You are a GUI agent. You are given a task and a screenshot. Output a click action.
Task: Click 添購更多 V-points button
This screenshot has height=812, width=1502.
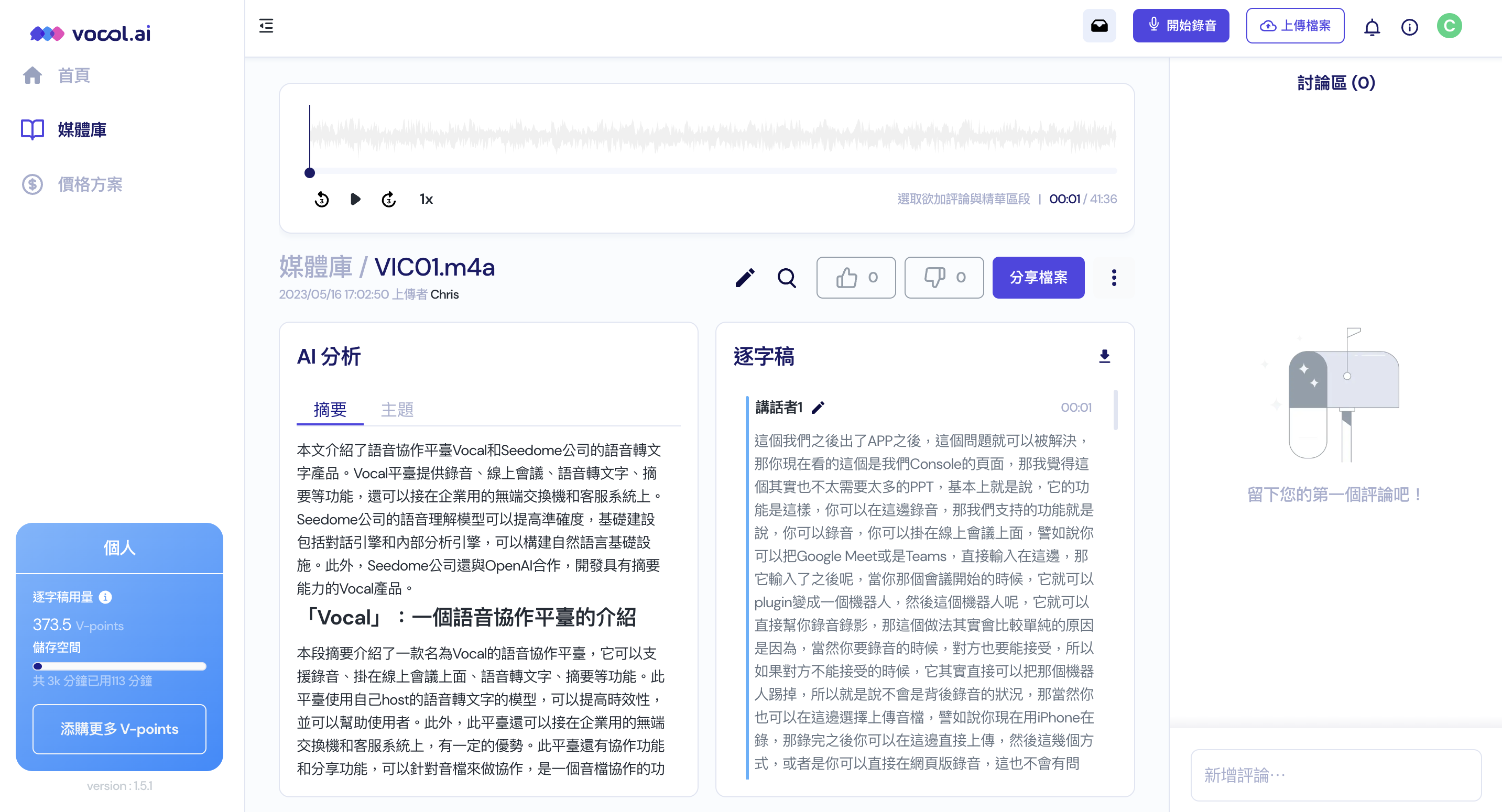point(119,729)
